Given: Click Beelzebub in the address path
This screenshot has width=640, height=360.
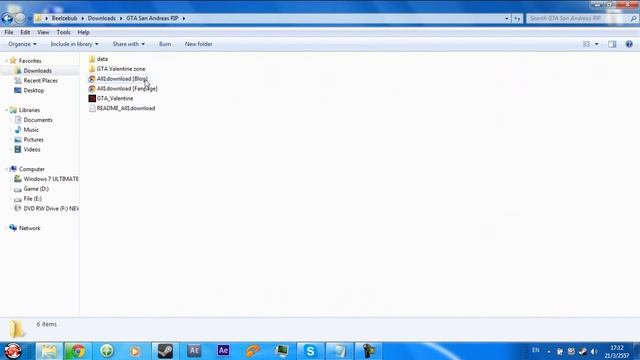Looking at the screenshot, I should (x=64, y=18).
